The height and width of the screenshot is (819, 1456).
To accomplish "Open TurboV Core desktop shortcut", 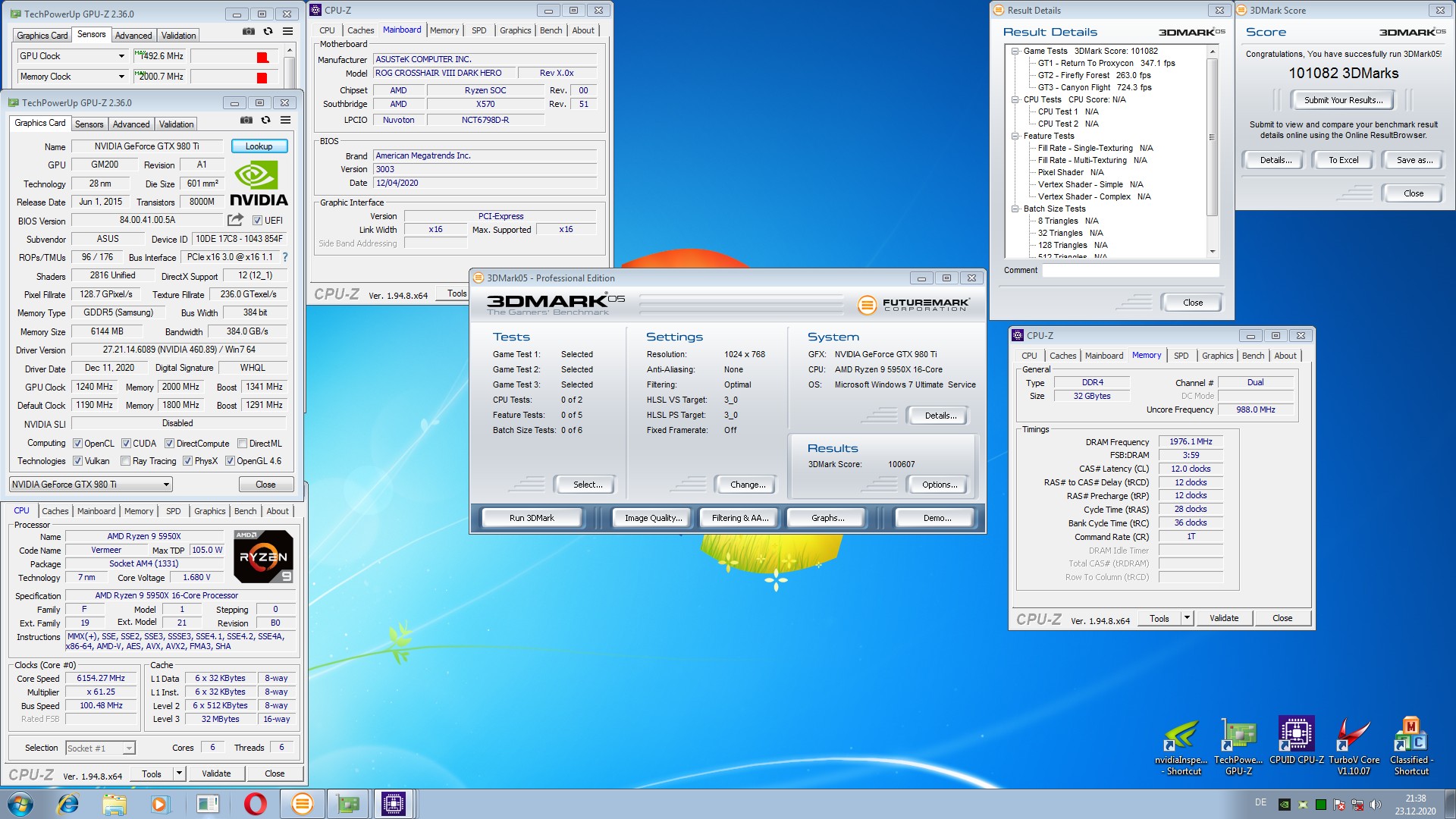I will 1354,747.
